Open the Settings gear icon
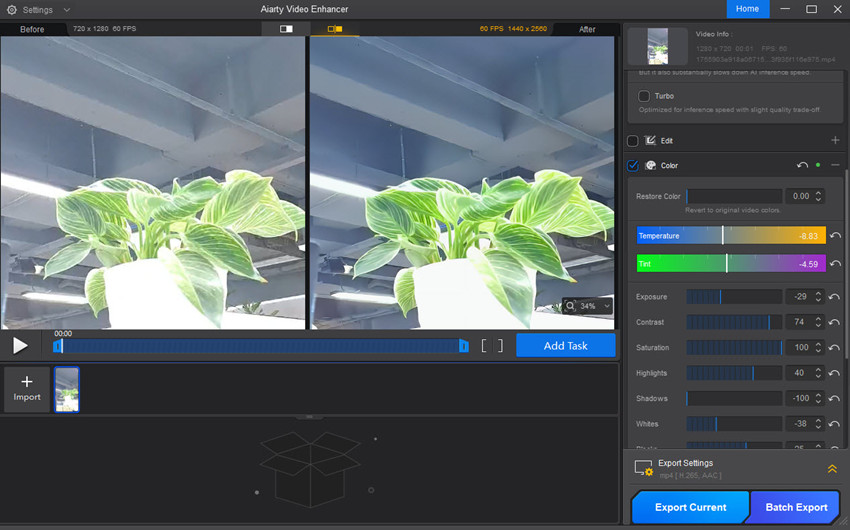This screenshot has height=530, width=850. click(x=11, y=10)
